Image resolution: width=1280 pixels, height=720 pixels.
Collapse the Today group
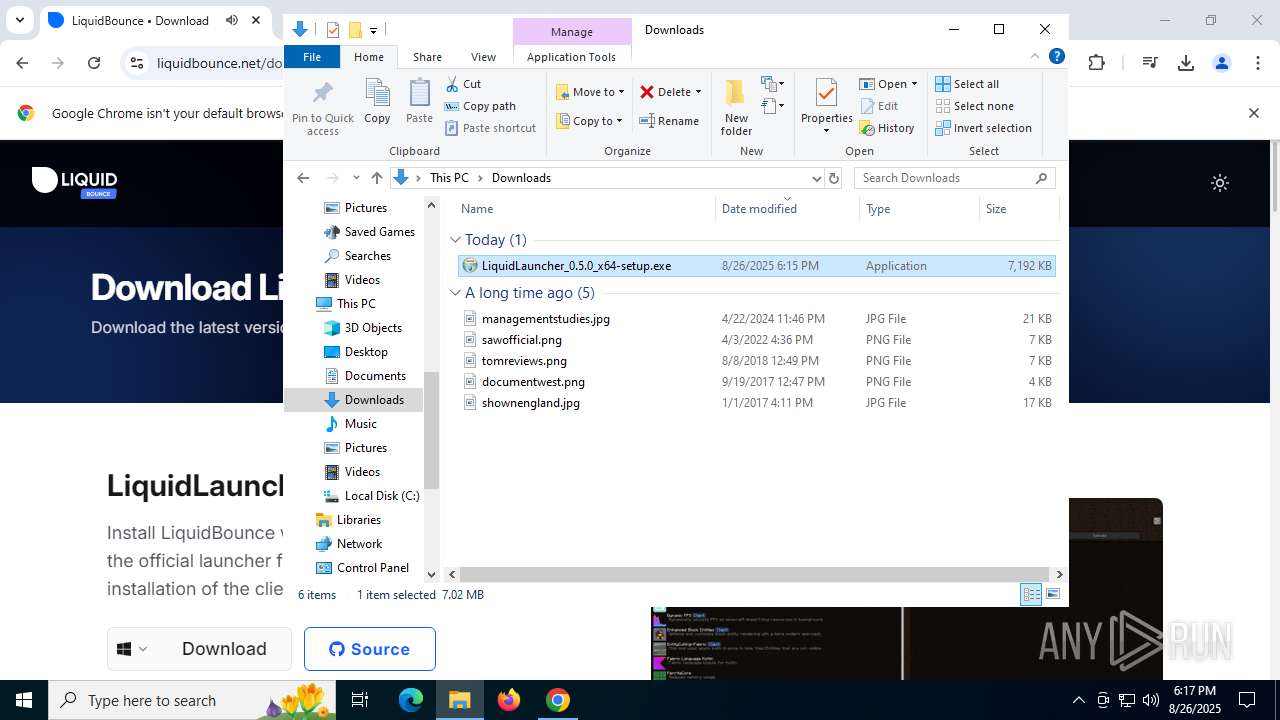coord(455,240)
